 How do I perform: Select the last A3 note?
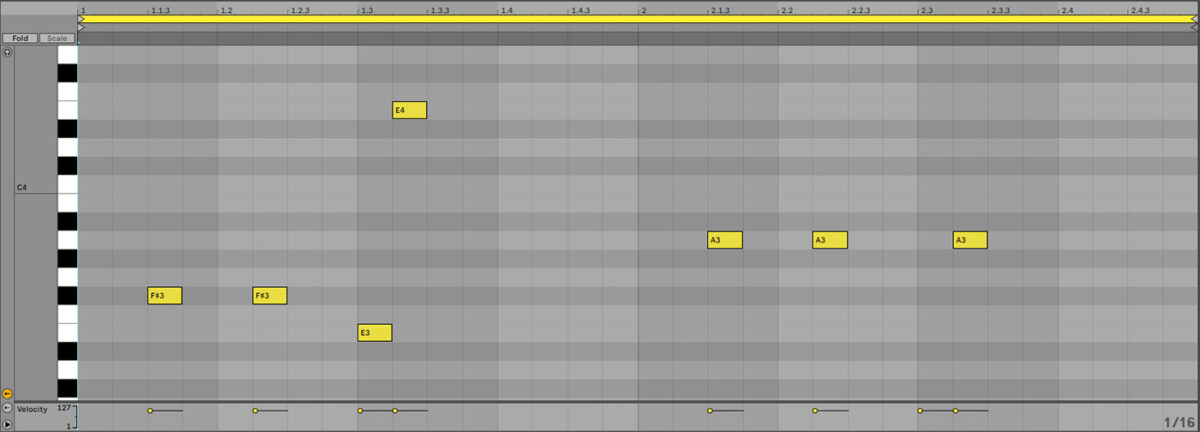point(970,240)
